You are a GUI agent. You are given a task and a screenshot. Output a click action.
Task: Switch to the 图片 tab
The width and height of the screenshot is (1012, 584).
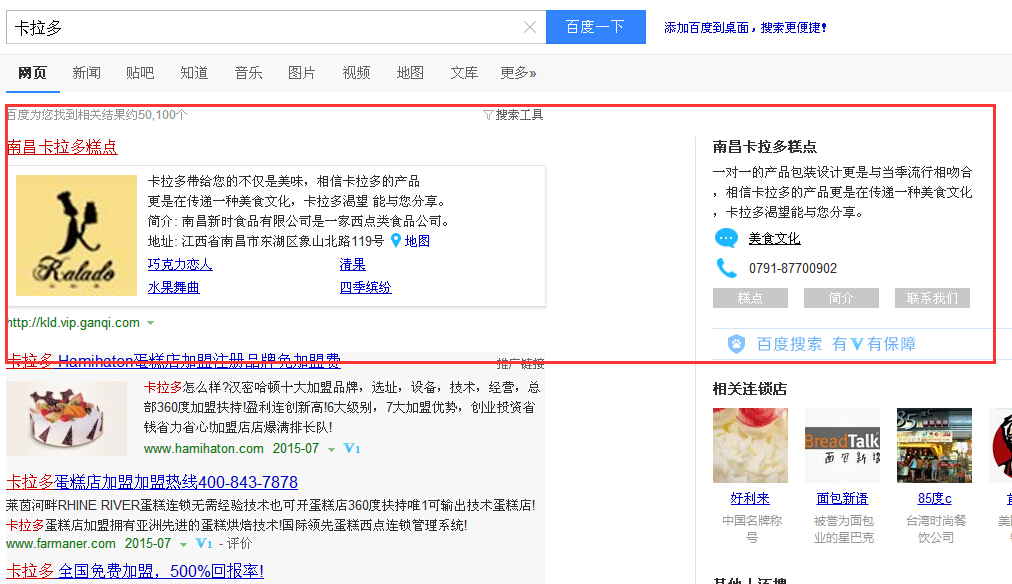(302, 73)
